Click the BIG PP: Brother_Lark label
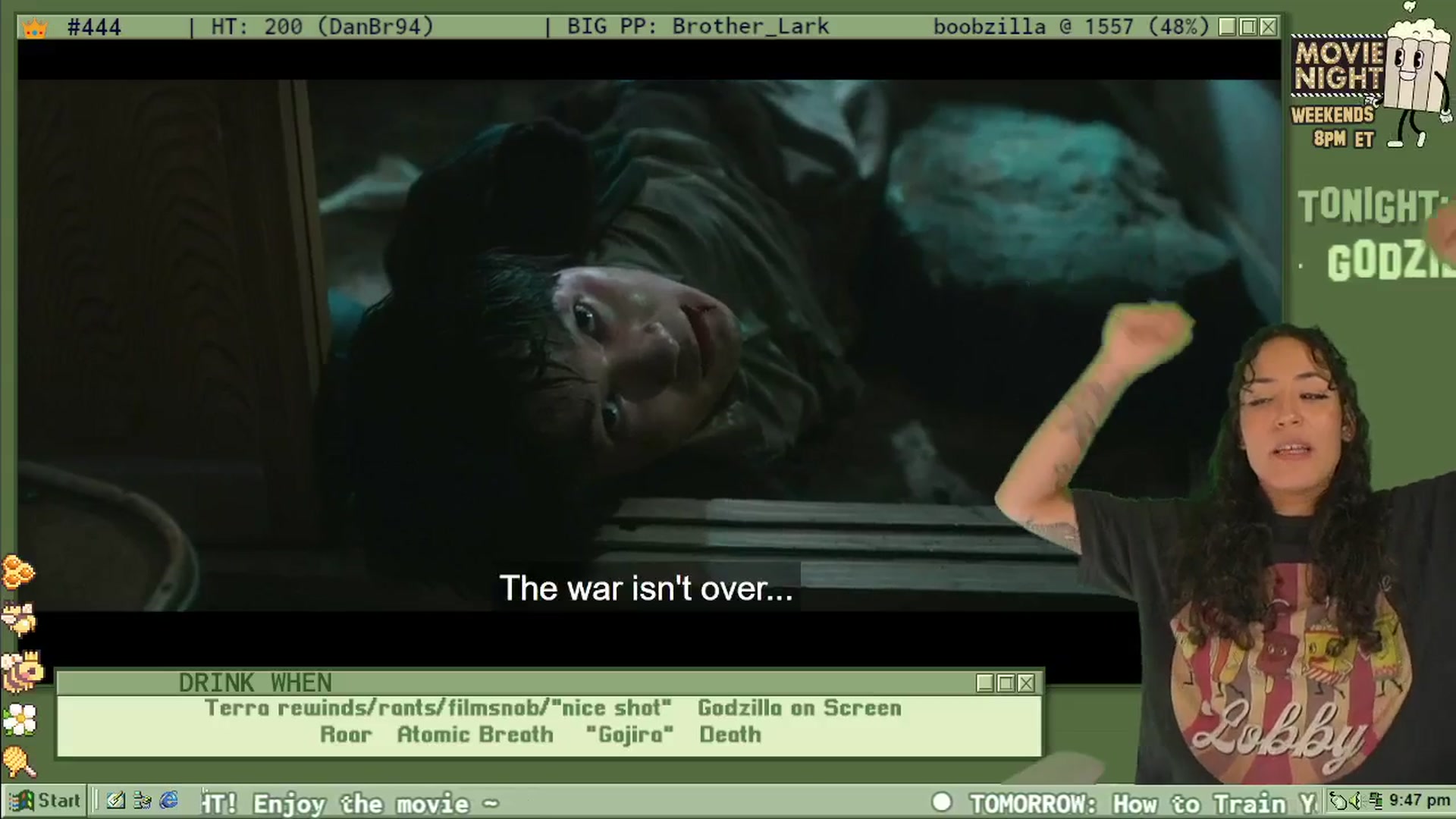 click(x=698, y=27)
